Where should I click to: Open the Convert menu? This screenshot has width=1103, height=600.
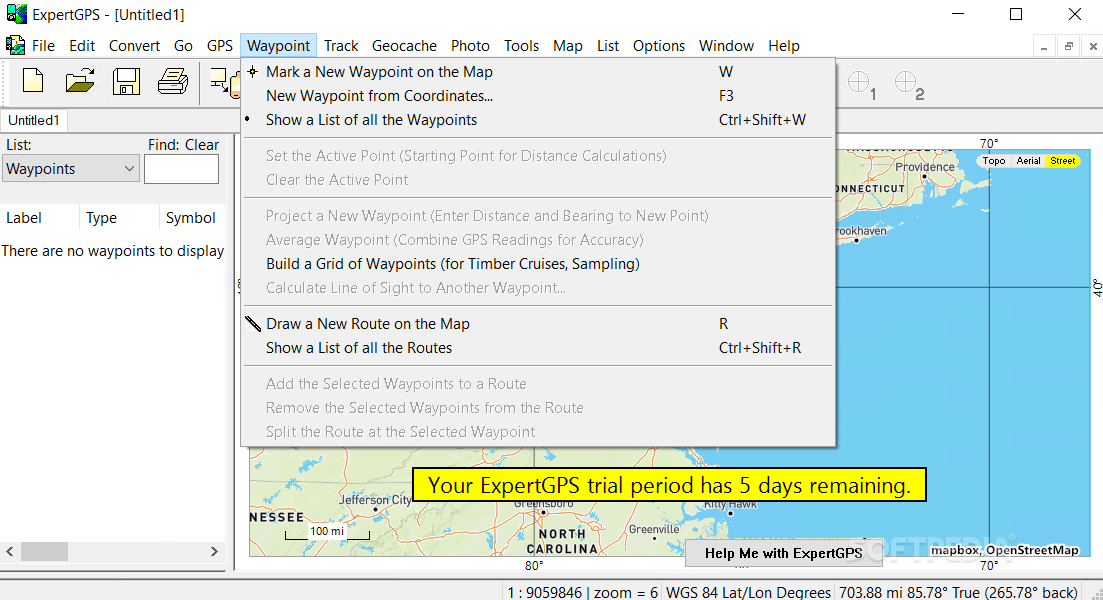(x=134, y=46)
